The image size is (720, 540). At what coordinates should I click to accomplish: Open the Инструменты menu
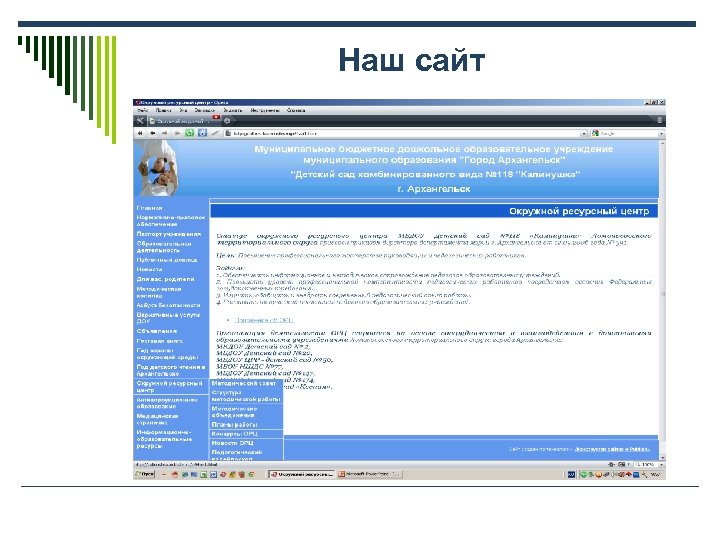(x=265, y=111)
